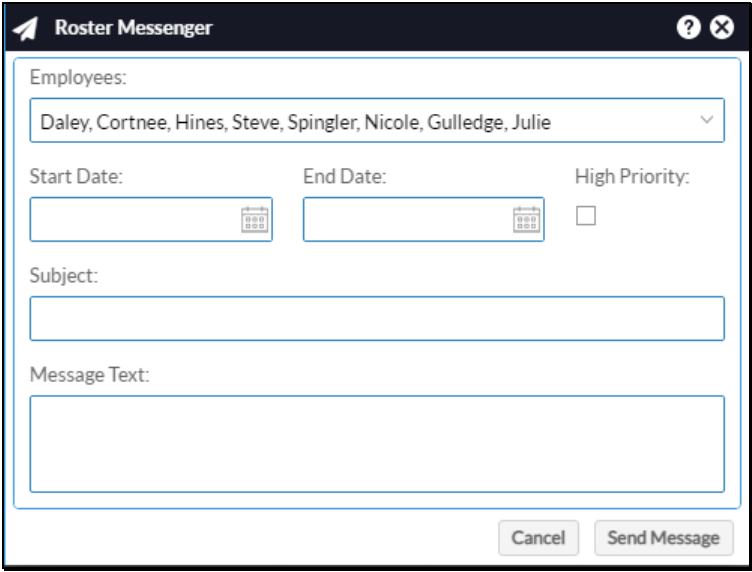Open the End Date calendar picker icon
The image size is (752, 572).
point(527,220)
